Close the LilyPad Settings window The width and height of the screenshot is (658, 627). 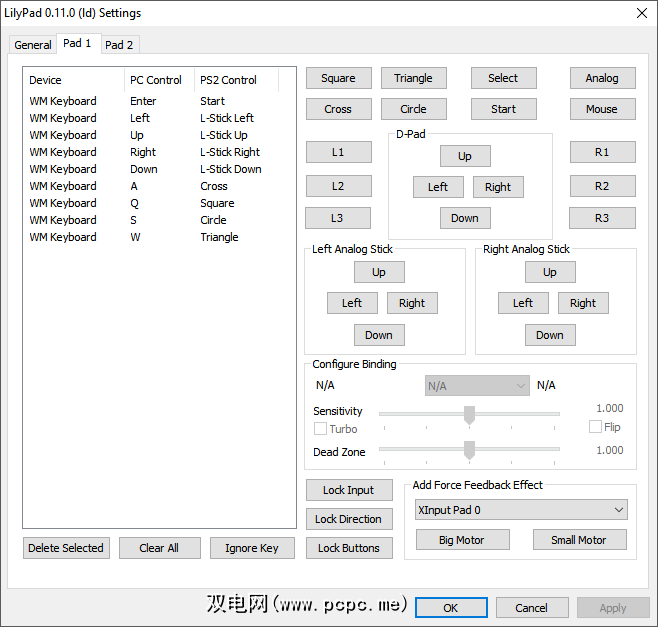pos(641,13)
